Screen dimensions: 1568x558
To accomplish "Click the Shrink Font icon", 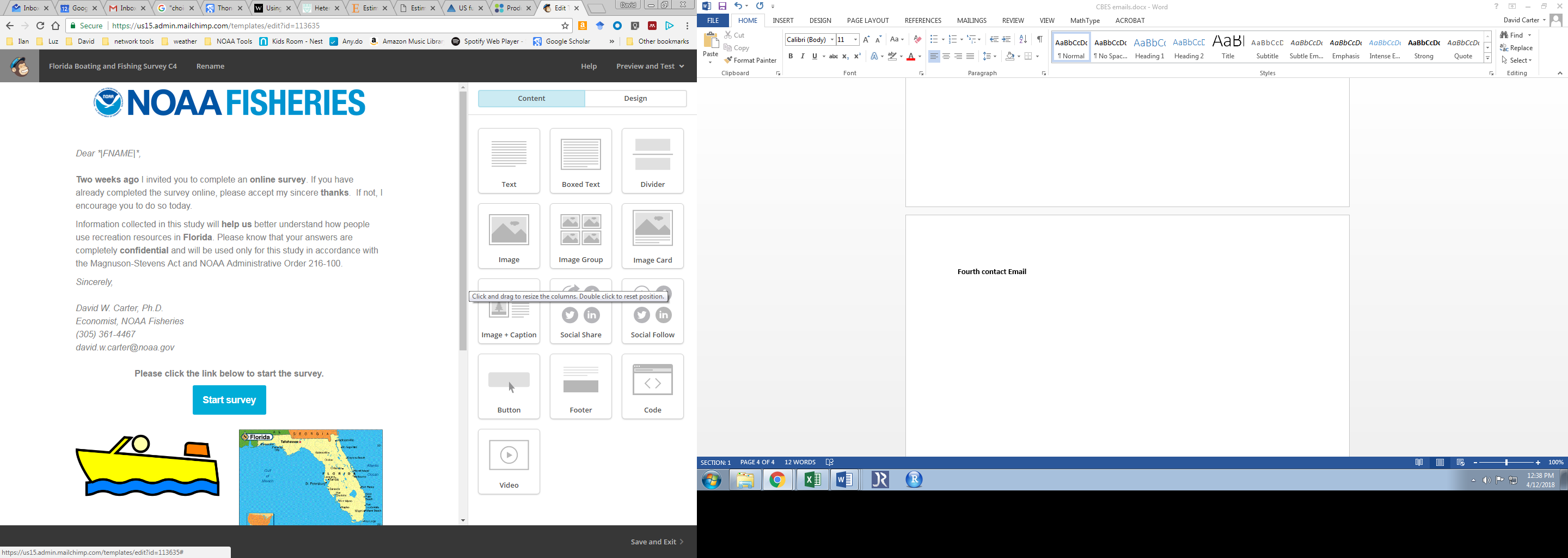I will [x=878, y=40].
